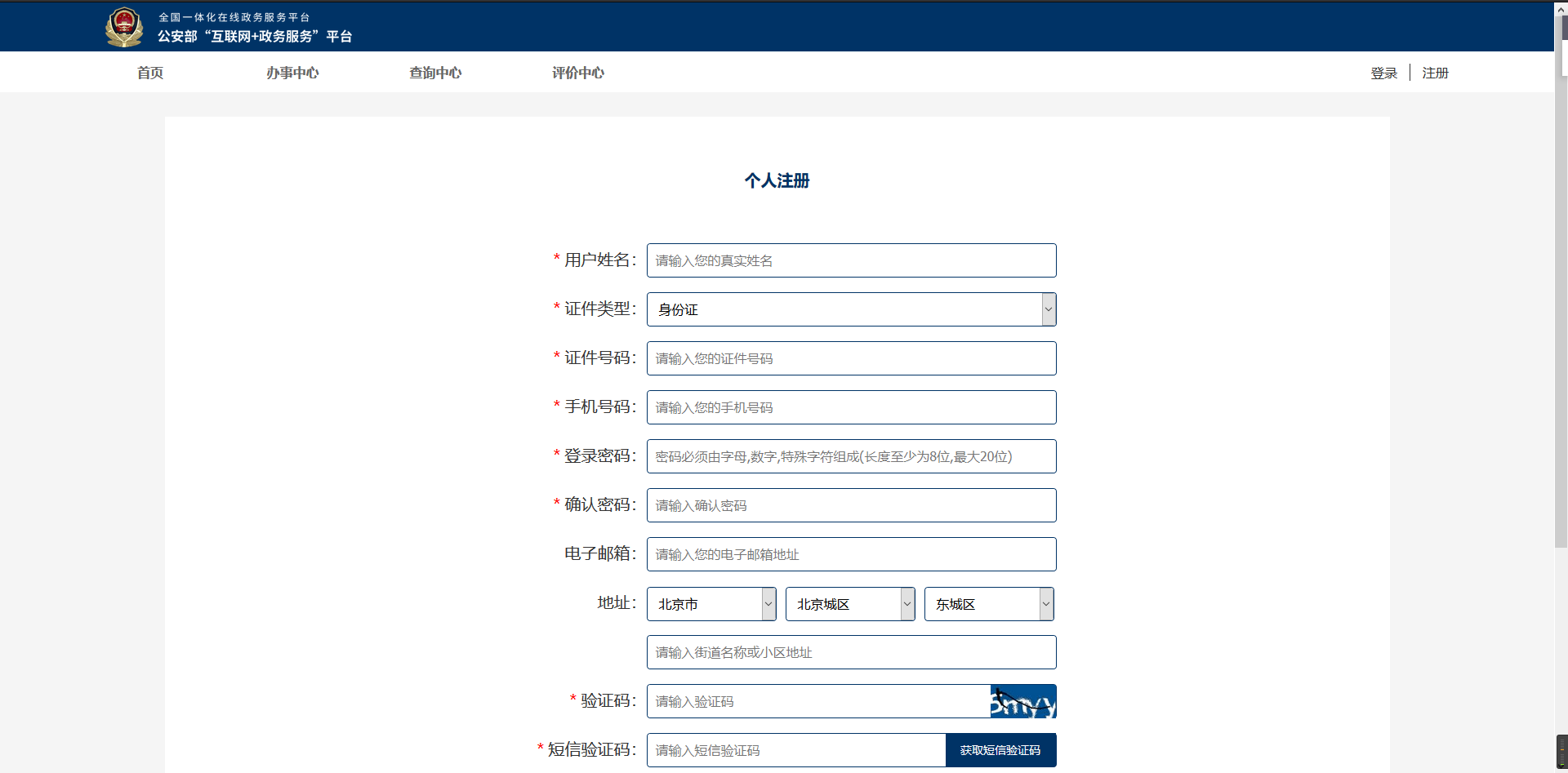
Task: Open the 证件类型 dropdown showing 身份证
Action: [x=852, y=309]
